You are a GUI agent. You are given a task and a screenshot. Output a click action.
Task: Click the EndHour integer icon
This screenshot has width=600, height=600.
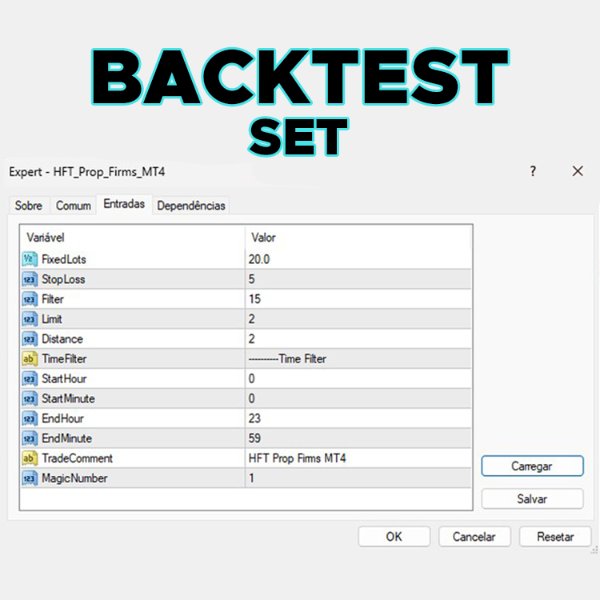click(x=30, y=418)
